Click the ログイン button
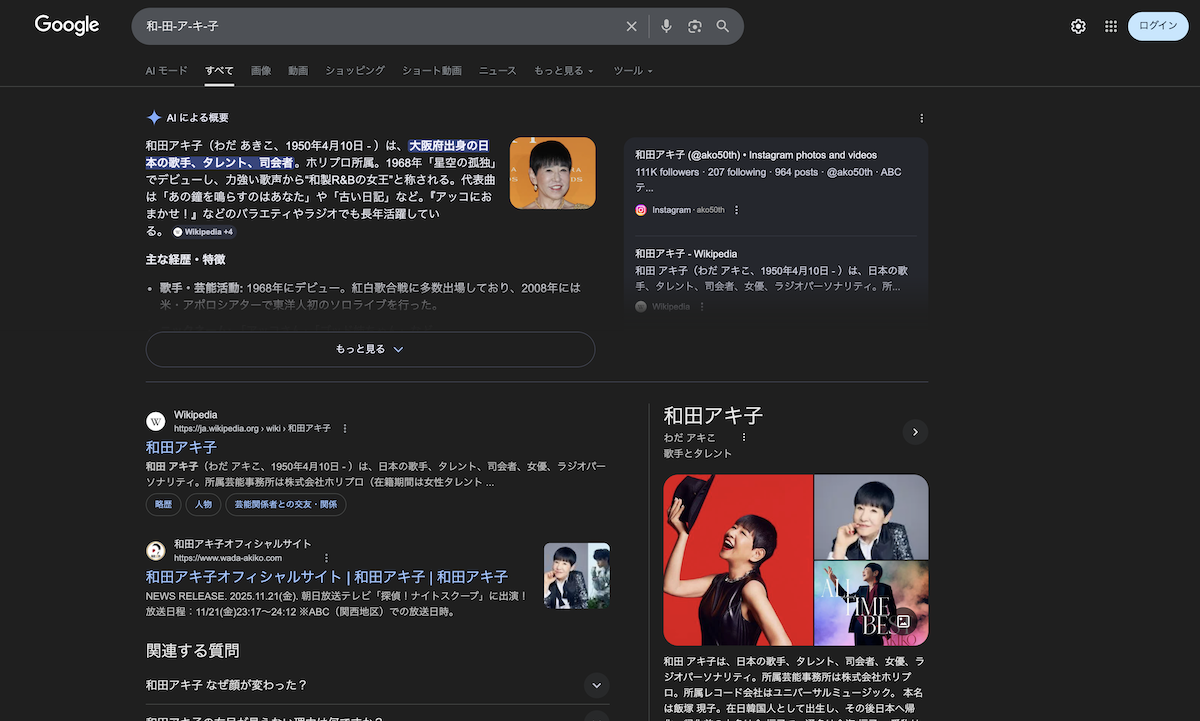Image resolution: width=1200 pixels, height=721 pixels. (x=1157, y=26)
